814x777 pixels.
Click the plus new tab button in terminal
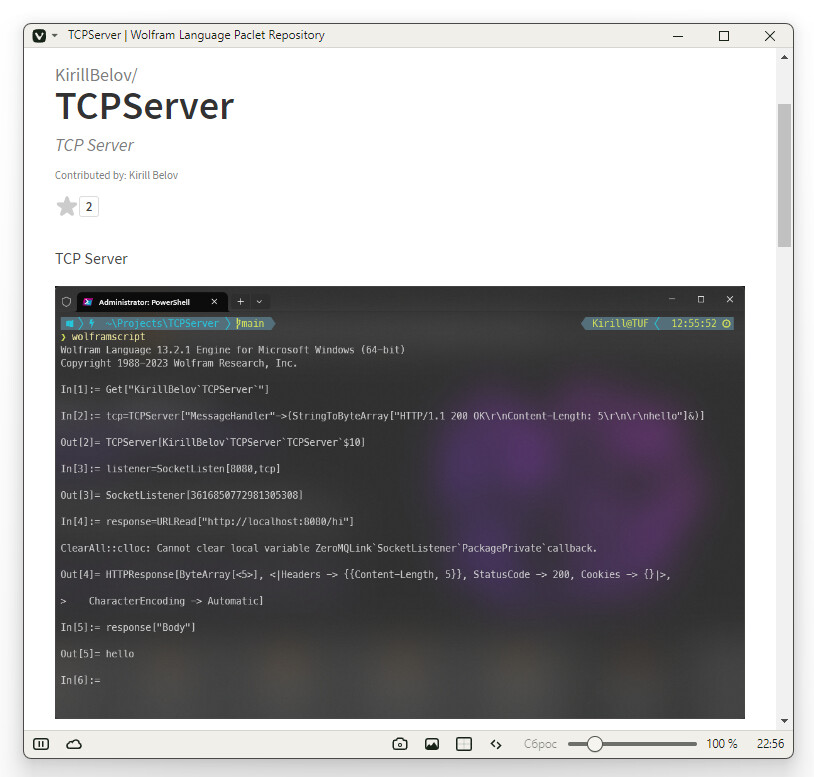pyautogui.click(x=240, y=302)
